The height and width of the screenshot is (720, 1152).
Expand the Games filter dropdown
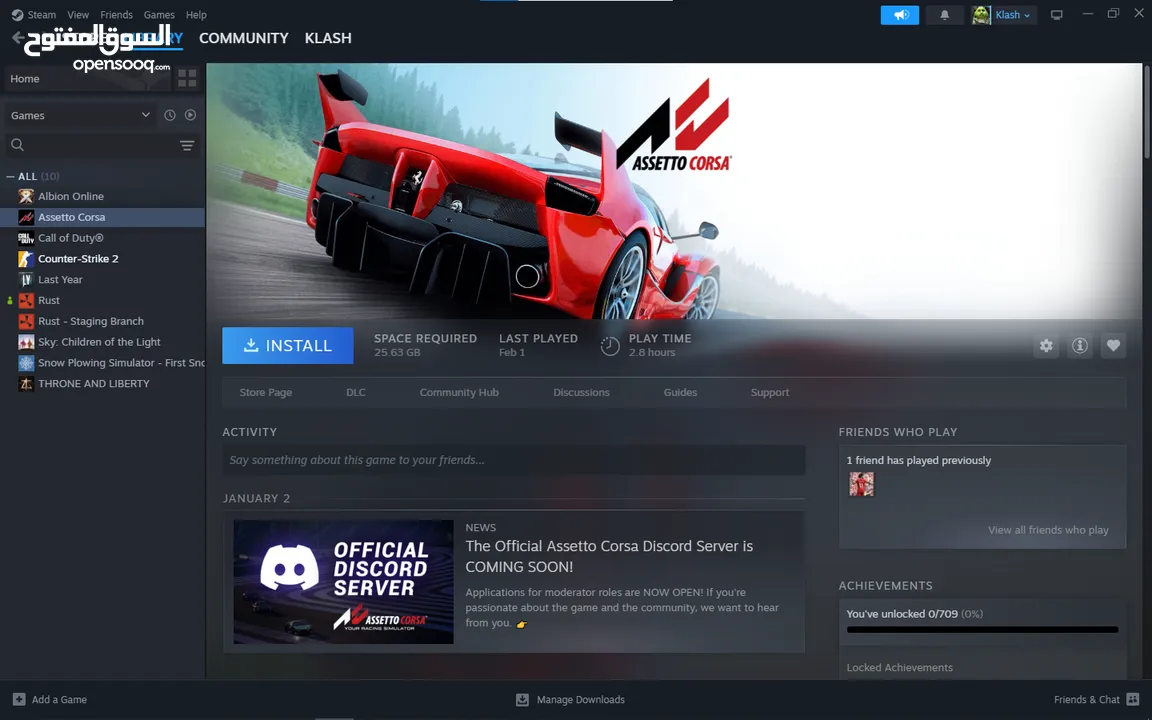point(80,115)
